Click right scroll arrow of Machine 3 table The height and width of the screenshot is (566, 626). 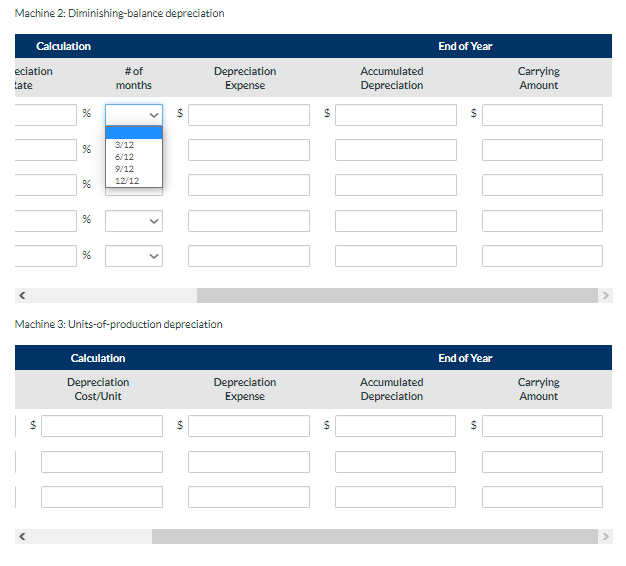605,536
